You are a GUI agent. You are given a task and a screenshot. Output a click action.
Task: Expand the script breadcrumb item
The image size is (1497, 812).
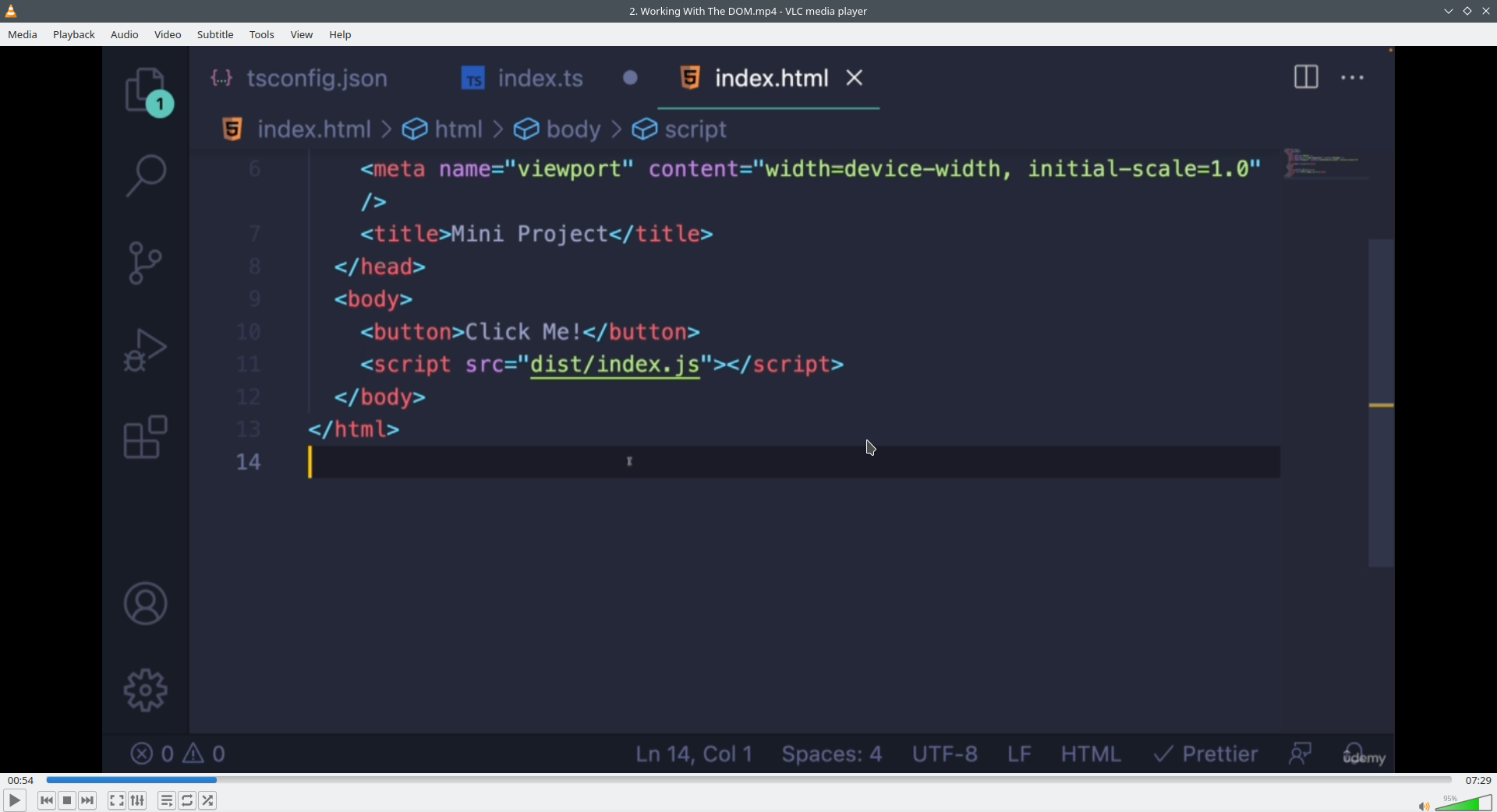pyautogui.click(x=679, y=129)
